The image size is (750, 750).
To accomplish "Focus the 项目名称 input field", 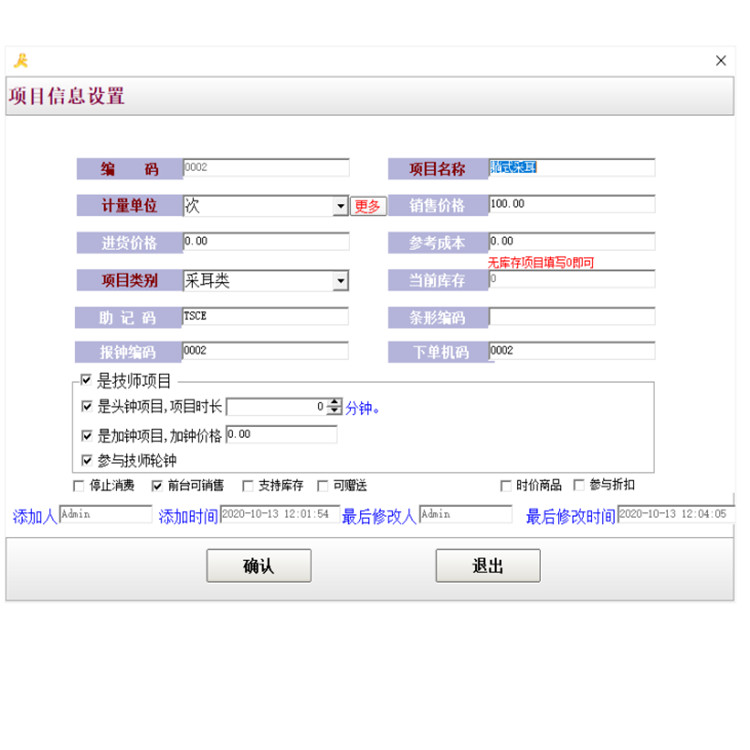I will click(572, 168).
